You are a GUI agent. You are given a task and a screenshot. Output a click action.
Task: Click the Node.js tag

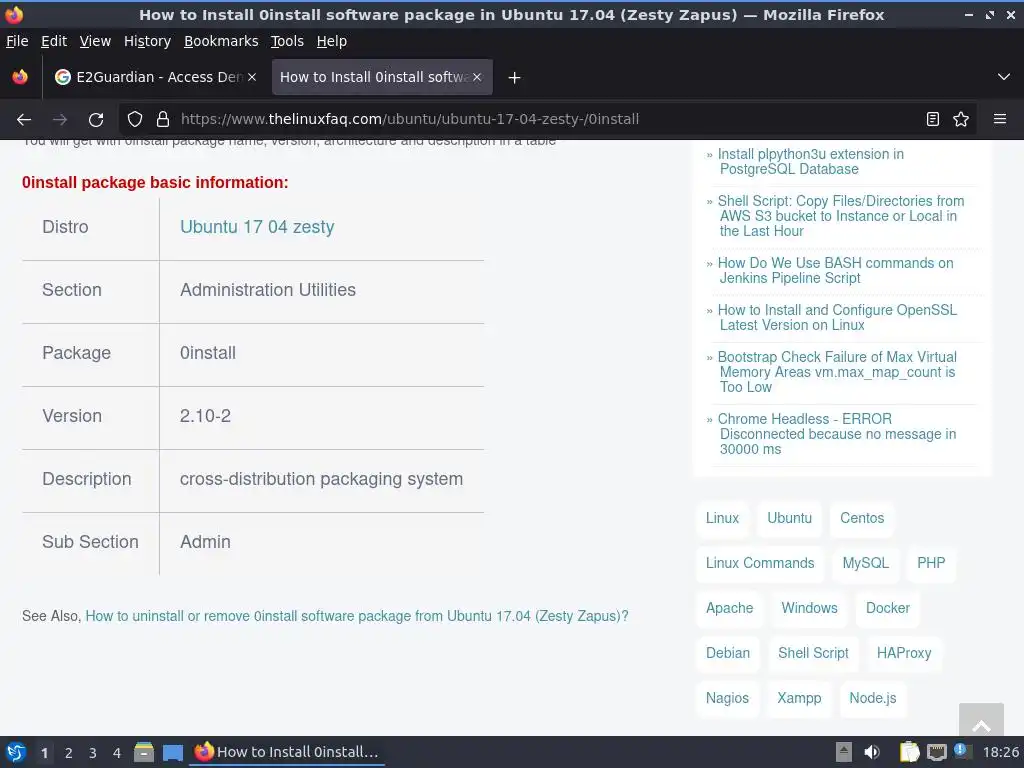[x=873, y=698]
